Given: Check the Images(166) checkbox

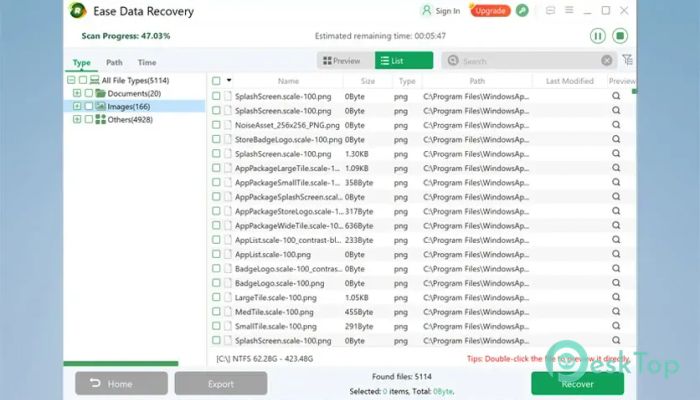Looking at the screenshot, I should (88, 106).
